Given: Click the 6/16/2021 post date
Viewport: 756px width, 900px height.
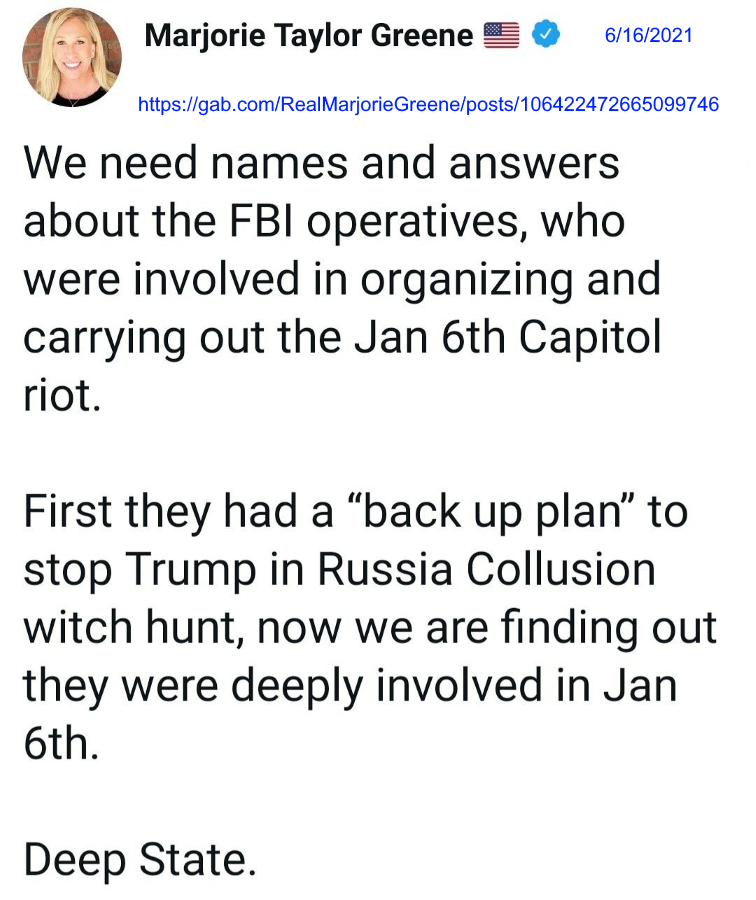Looking at the screenshot, I should coord(649,36).
